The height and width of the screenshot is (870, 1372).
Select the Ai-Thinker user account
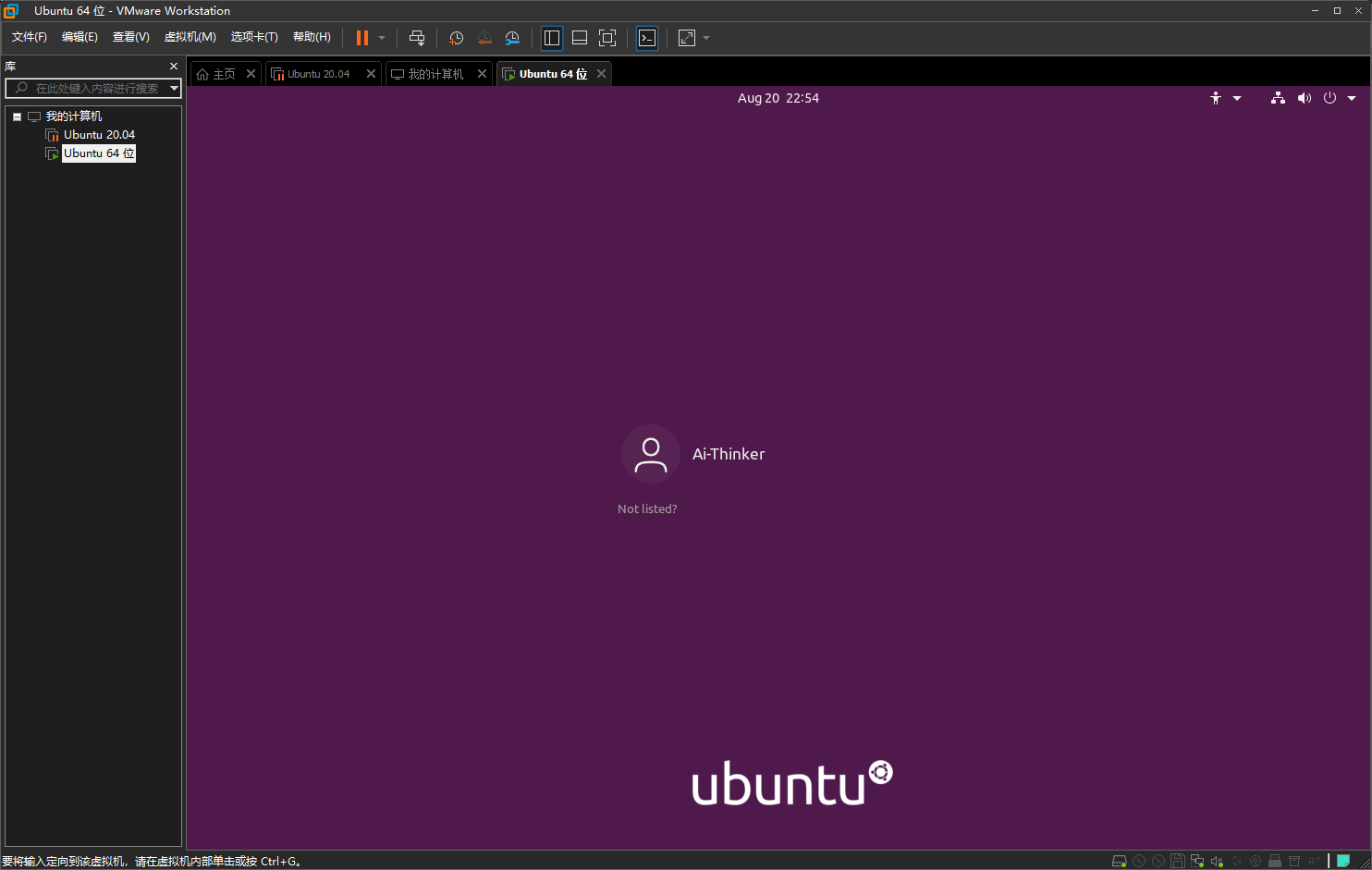[x=694, y=454]
